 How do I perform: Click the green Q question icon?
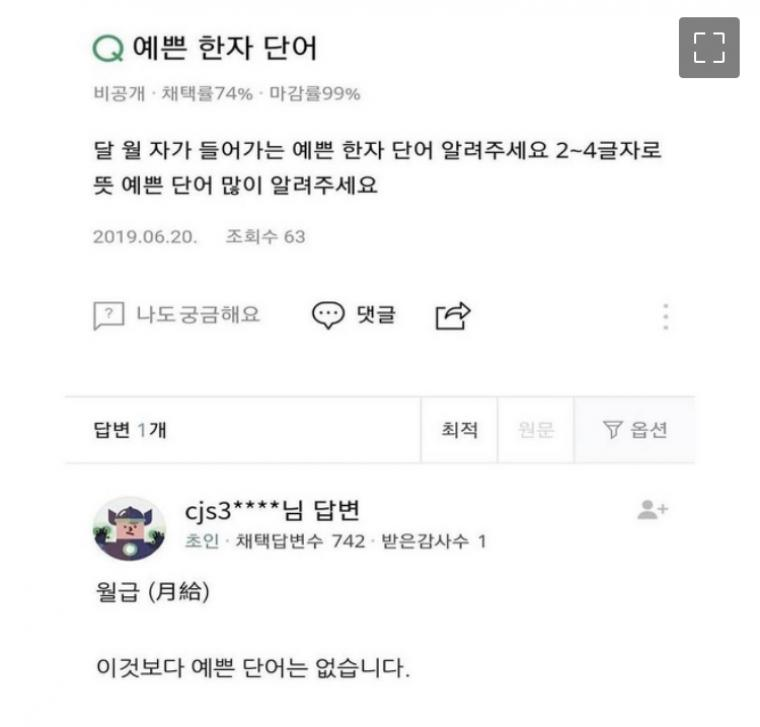tap(108, 49)
